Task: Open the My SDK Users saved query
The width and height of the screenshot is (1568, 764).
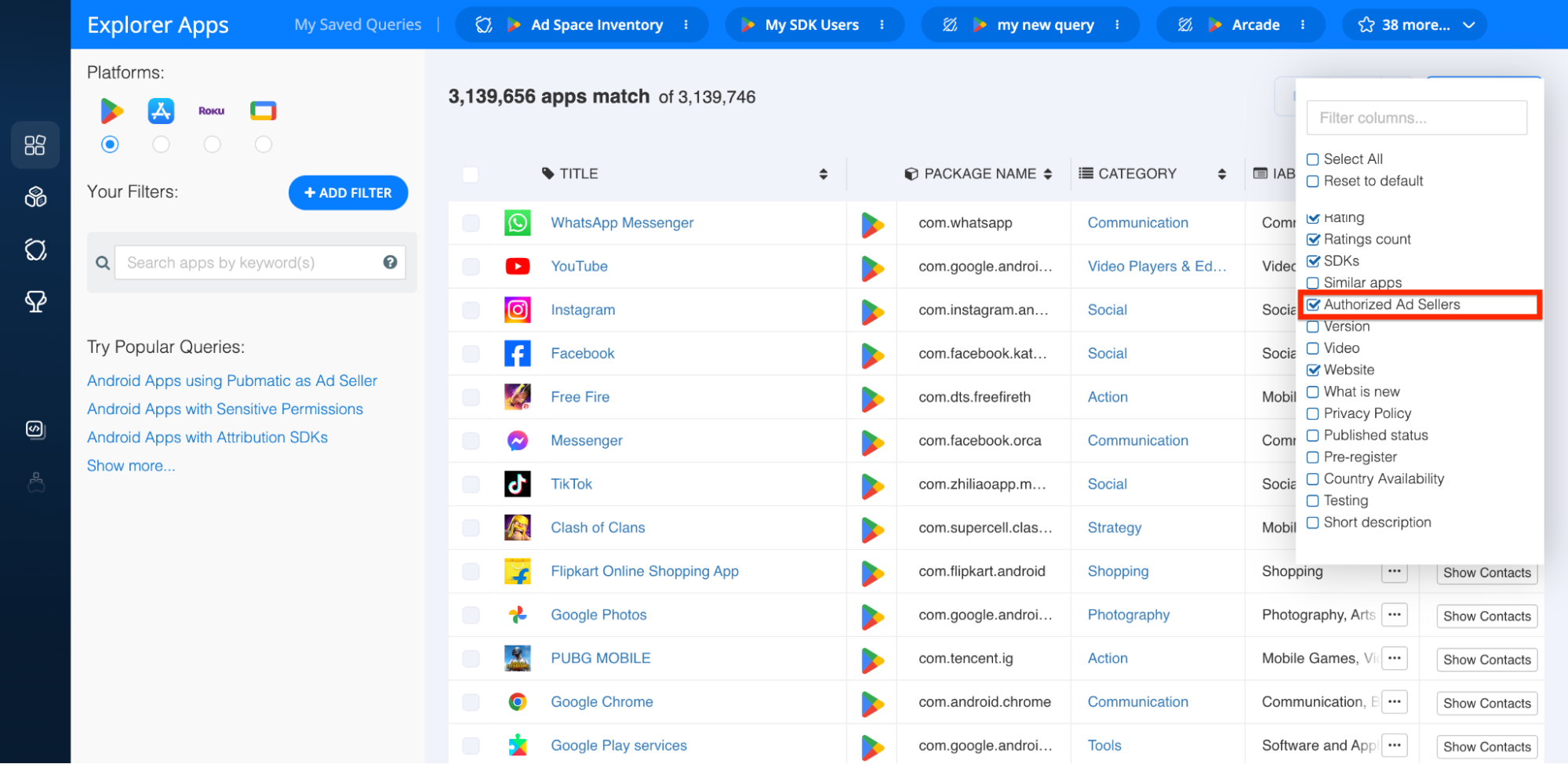Action: (x=812, y=25)
